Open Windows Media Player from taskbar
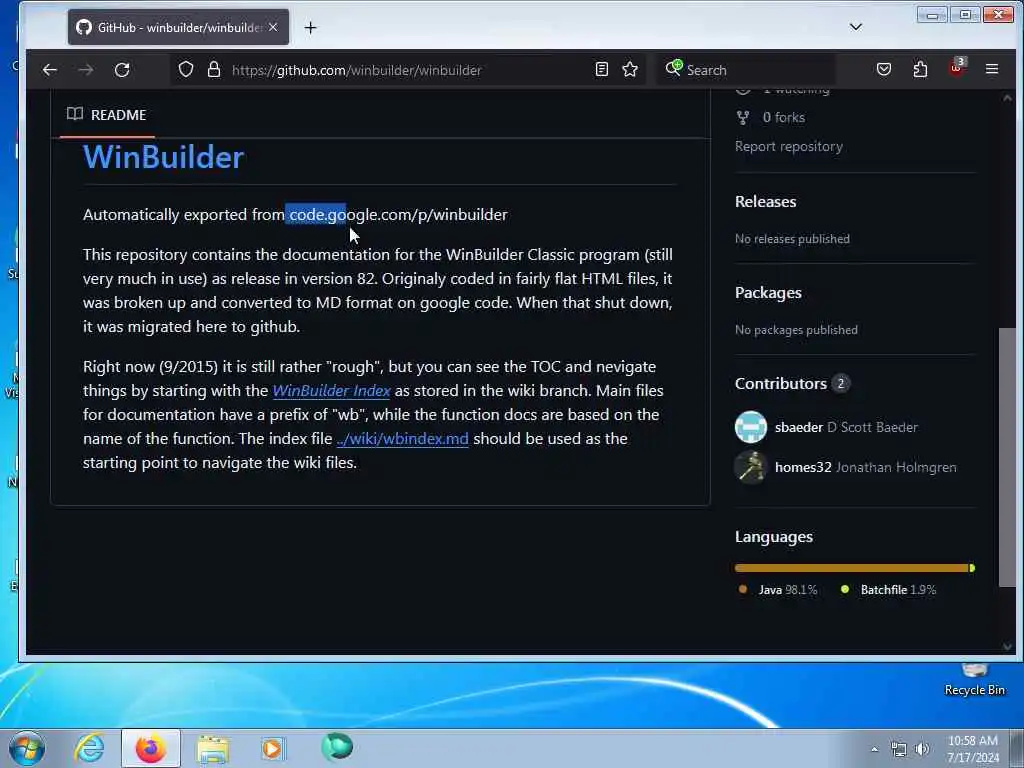Image resolution: width=1024 pixels, height=768 pixels. click(272, 748)
